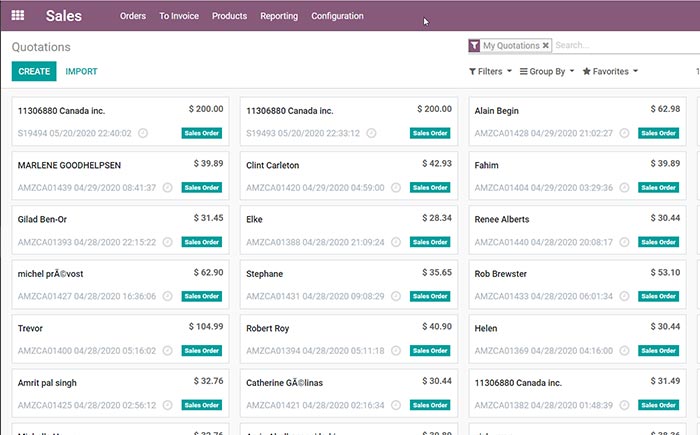Click activity clock icon on Clint Carleton card

click(x=397, y=187)
